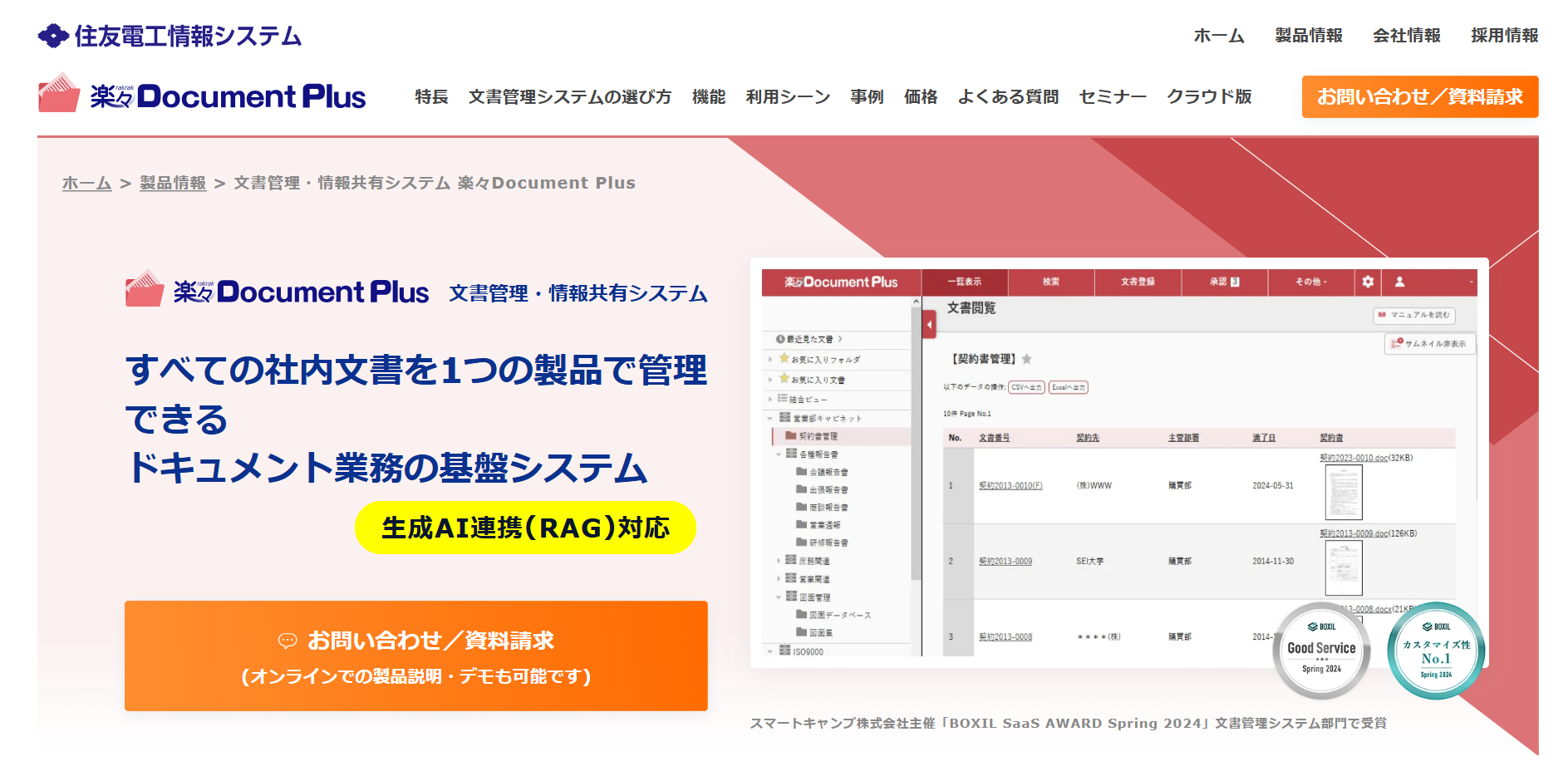Toggle the favorite star next to 契約書管理 heading
Screen dimensions: 1568x776
pyautogui.click(x=1027, y=359)
